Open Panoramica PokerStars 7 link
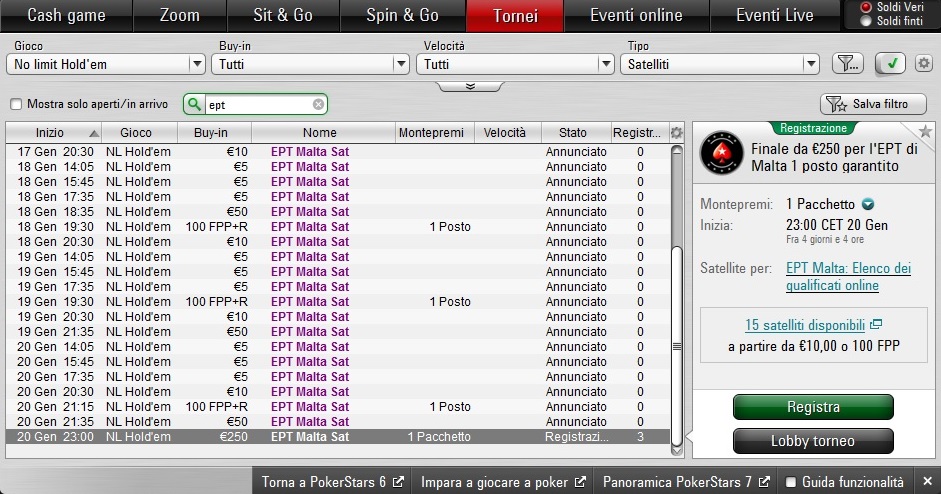Viewport: 941px width, 494px height. click(686, 482)
